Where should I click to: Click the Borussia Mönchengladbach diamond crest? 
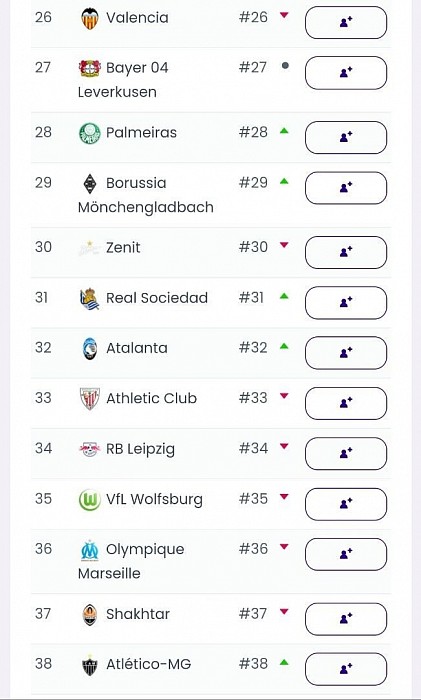[90, 183]
